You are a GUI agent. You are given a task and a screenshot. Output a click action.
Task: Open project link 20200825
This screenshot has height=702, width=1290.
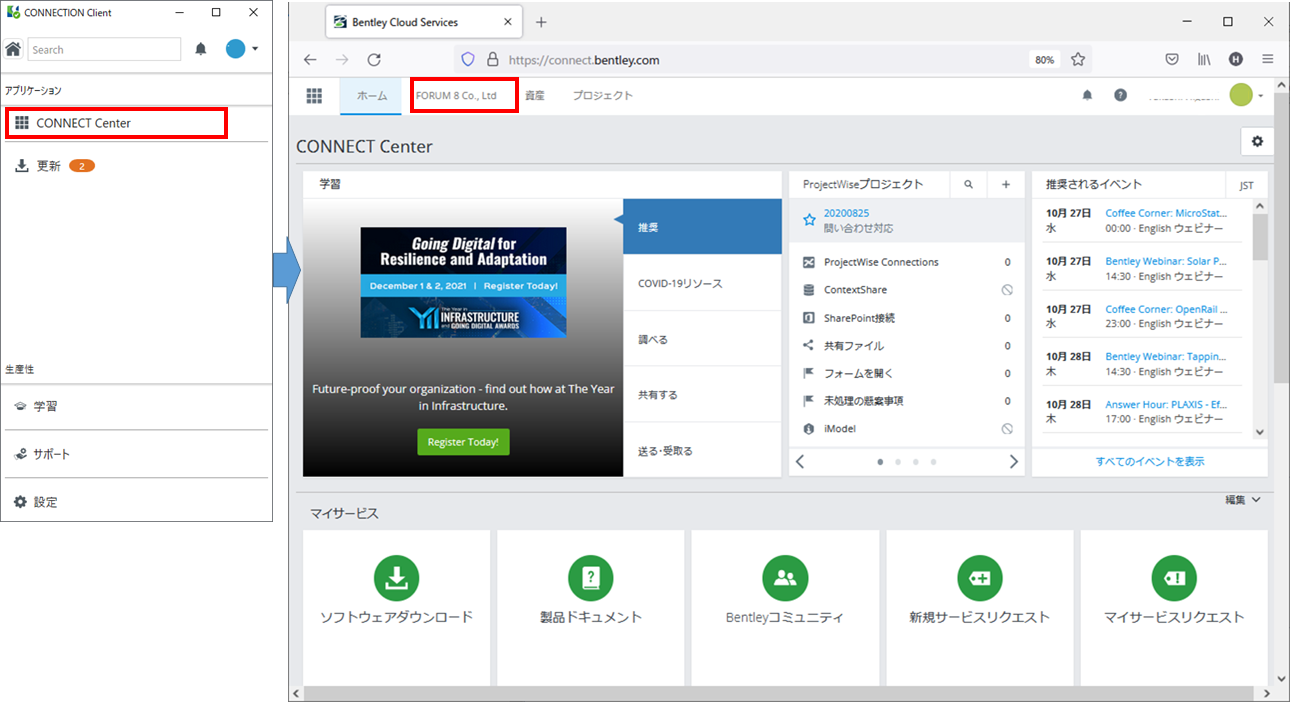pyautogui.click(x=846, y=213)
